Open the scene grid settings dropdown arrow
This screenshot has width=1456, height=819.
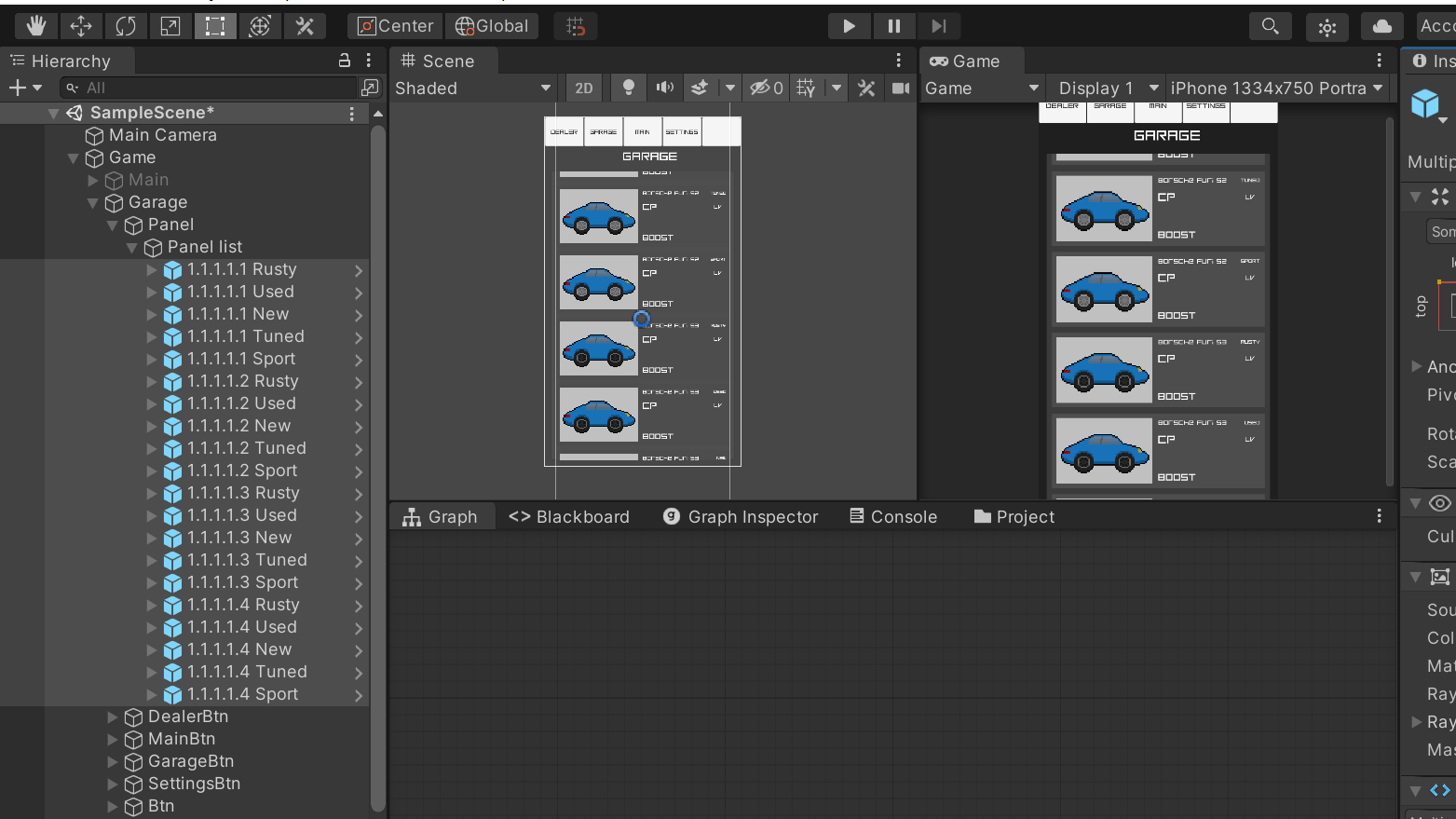pyautogui.click(x=837, y=88)
